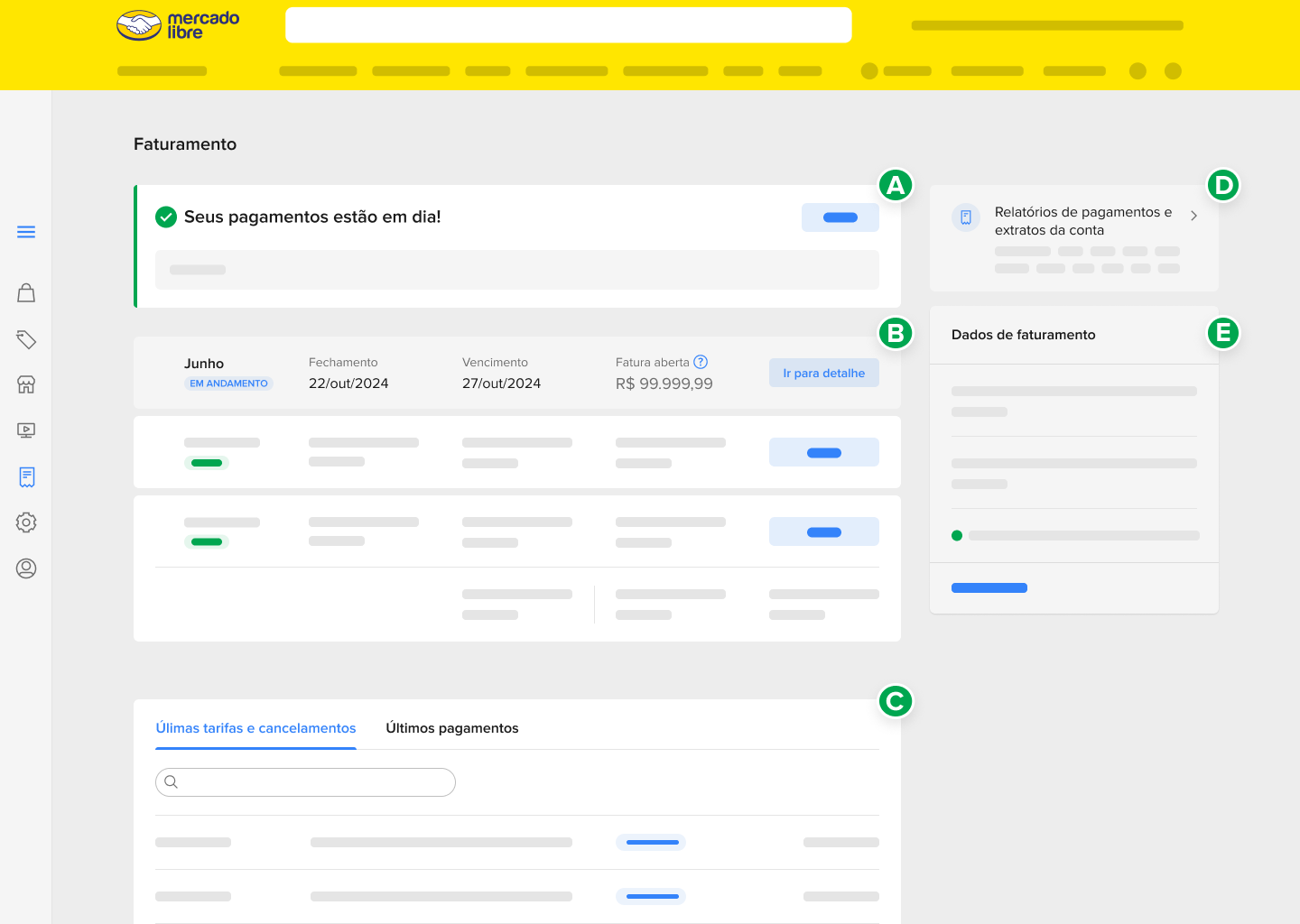Click the green checkmark payment status icon
The image size is (1300, 924).
point(166,217)
